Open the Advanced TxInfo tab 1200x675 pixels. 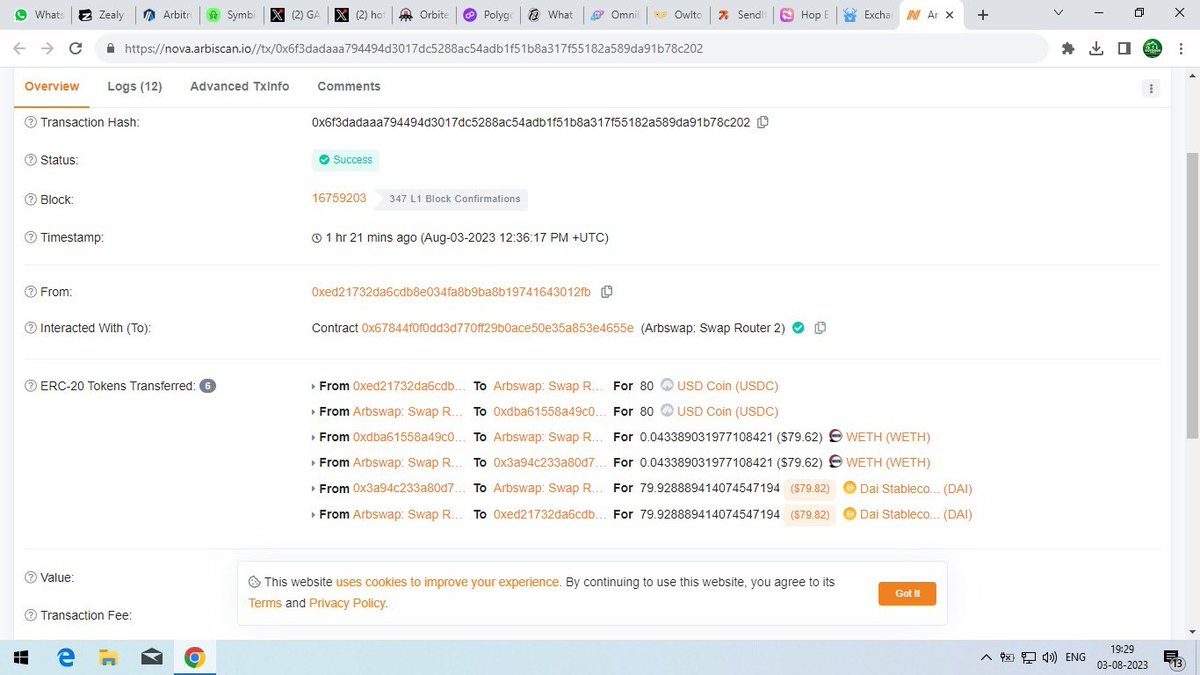239,87
